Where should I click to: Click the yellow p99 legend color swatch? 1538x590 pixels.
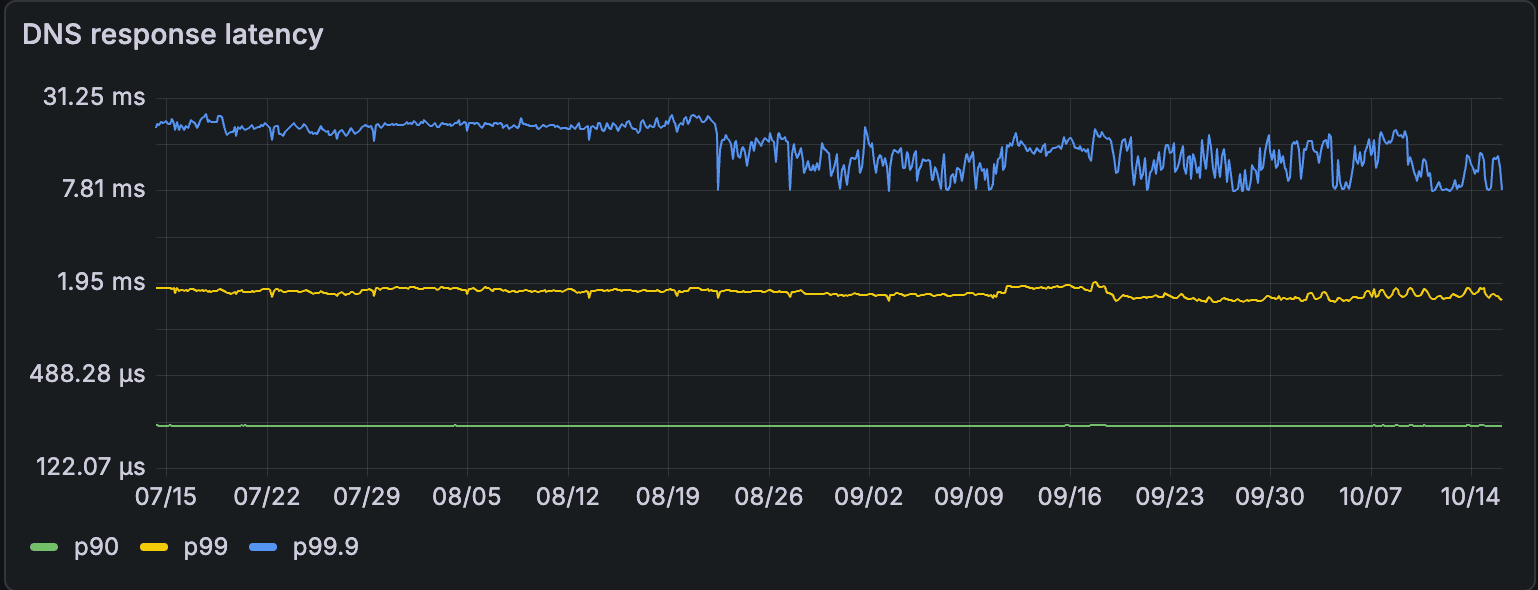[154, 547]
